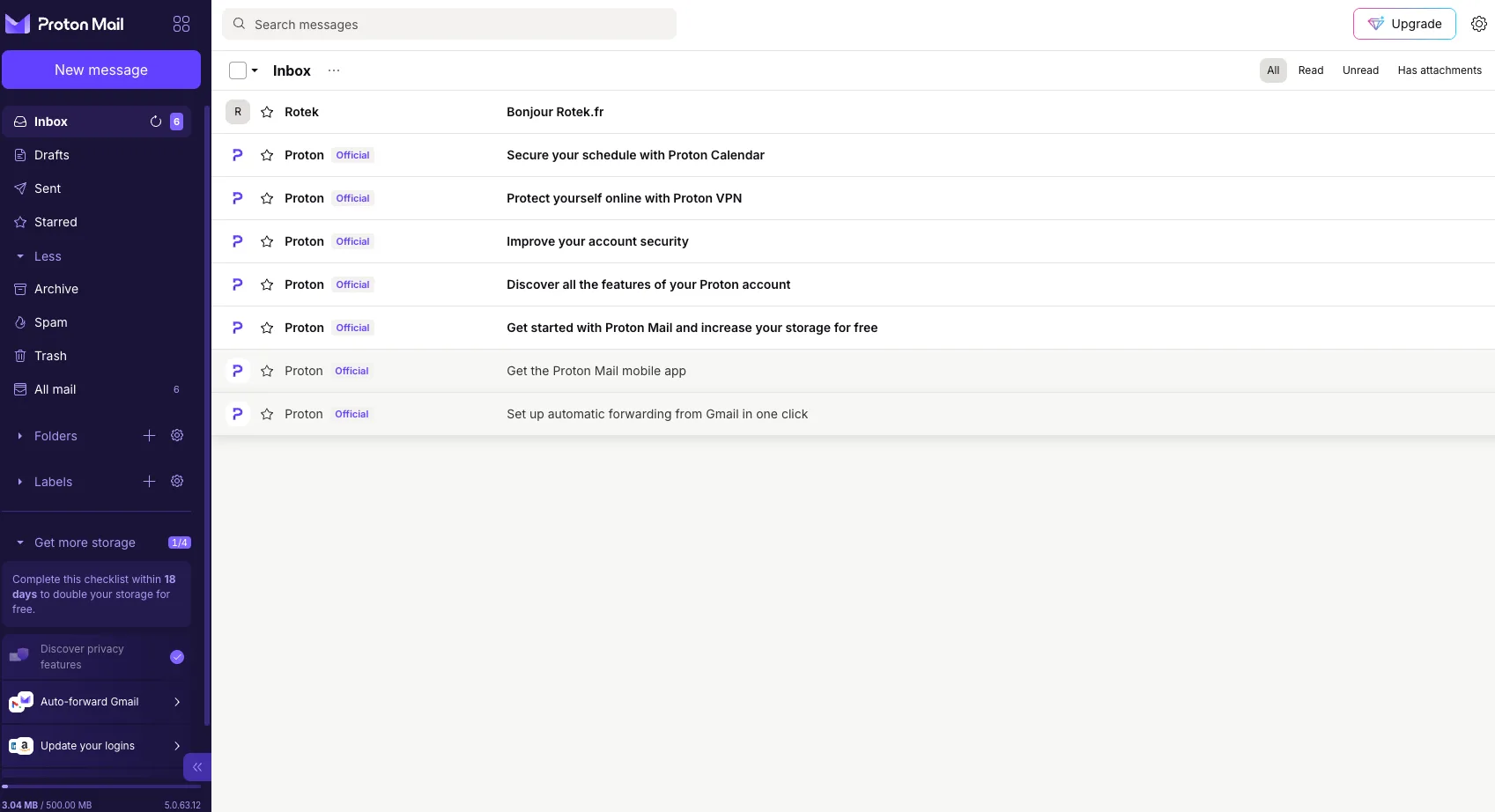1495x812 pixels.
Task: Open the Archive folder
Action: point(97,289)
